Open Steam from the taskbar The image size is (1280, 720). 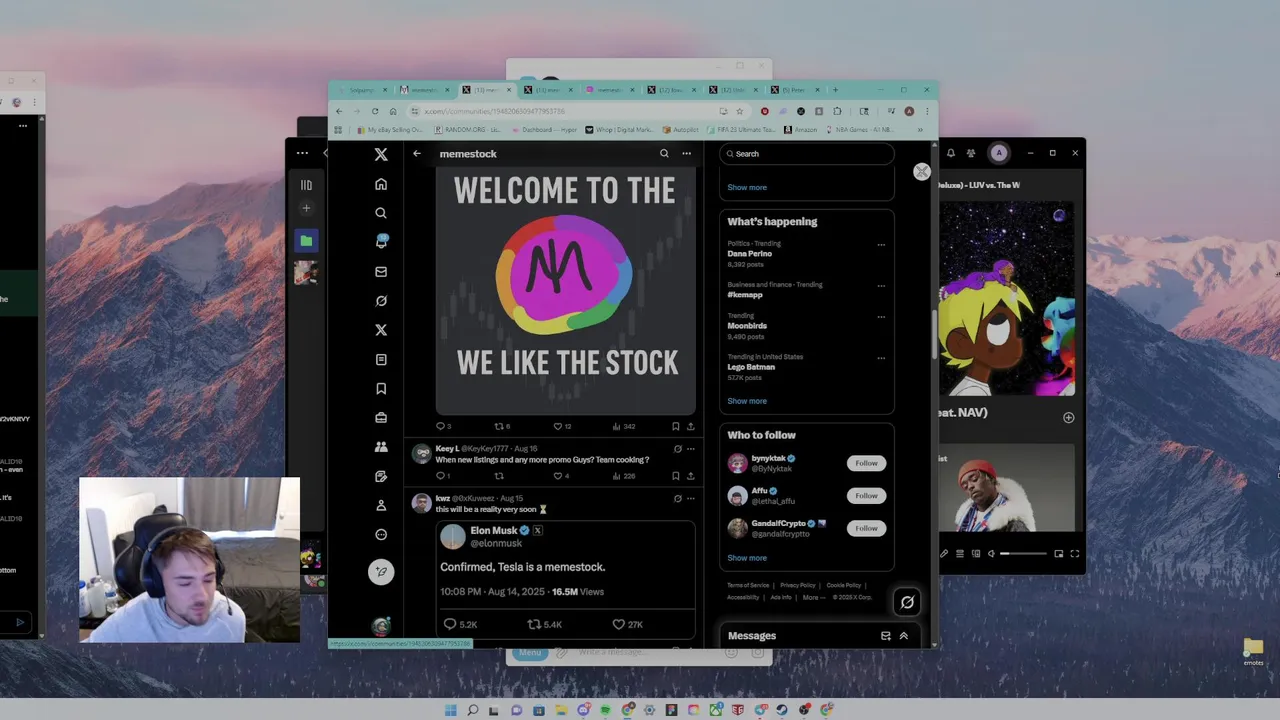pyautogui.click(x=781, y=710)
